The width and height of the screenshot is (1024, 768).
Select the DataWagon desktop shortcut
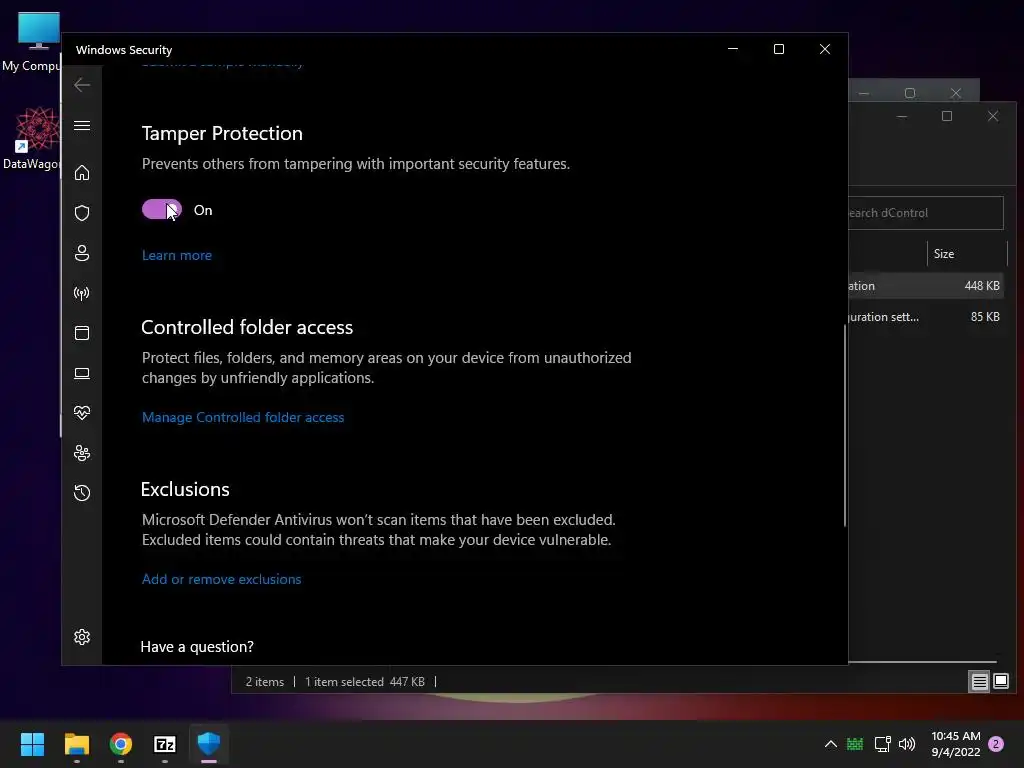coord(31,138)
